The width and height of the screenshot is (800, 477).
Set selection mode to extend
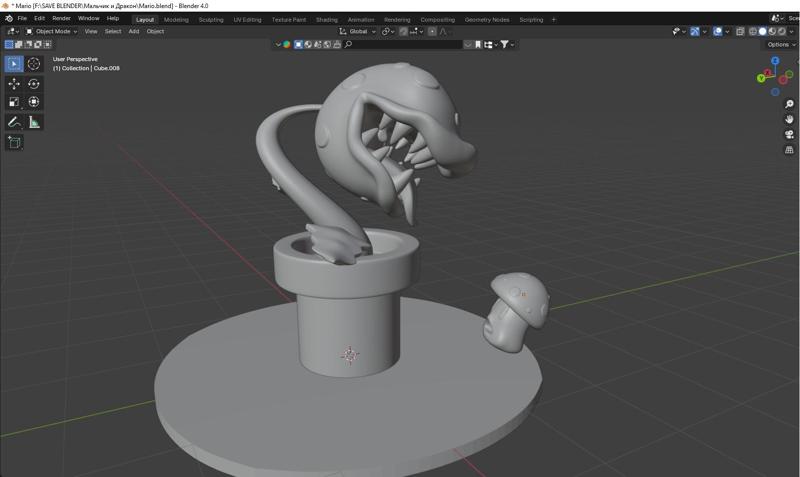click(x=18, y=44)
